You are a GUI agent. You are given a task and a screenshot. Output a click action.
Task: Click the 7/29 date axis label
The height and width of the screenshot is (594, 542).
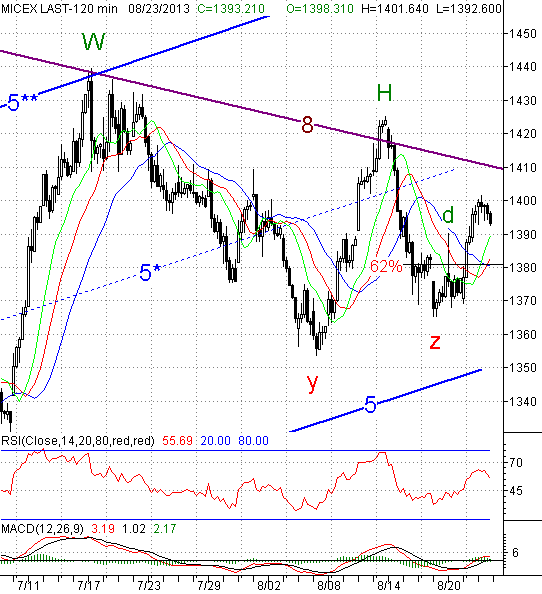pyautogui.click(x=209, y=586)
